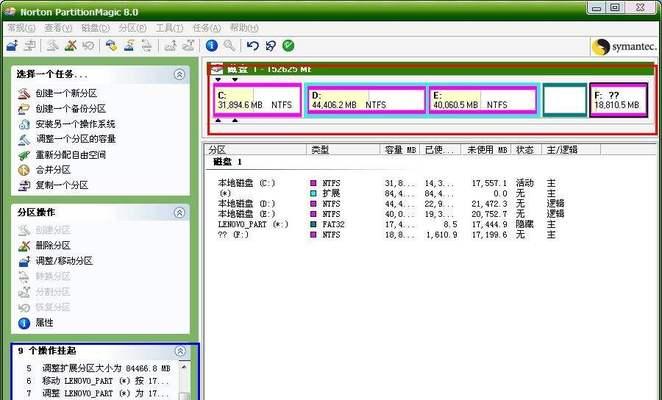Select pending operation 7 调整 LENOVO_PART
The image size is (662, 400).
click(99, 393)
